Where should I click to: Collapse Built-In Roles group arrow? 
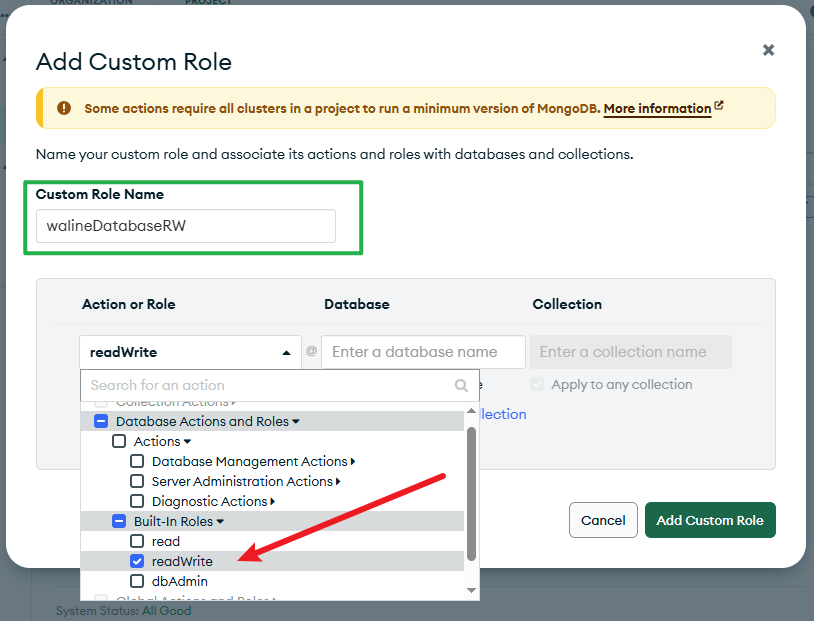220,521
